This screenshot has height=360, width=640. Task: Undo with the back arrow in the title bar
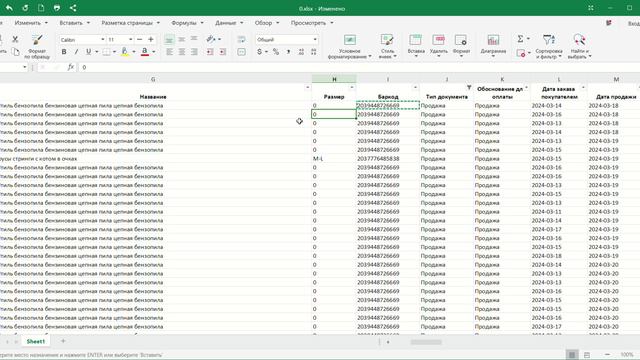click(9, 8)
